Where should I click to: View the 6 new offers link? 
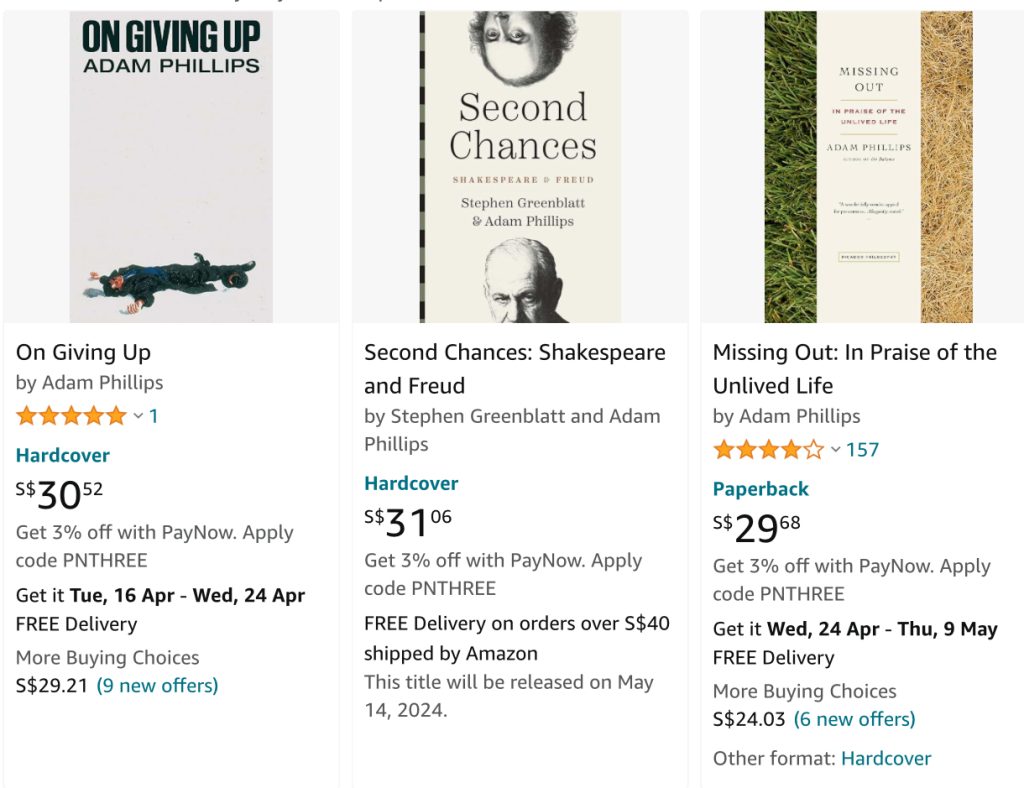[x=854, y=719]
